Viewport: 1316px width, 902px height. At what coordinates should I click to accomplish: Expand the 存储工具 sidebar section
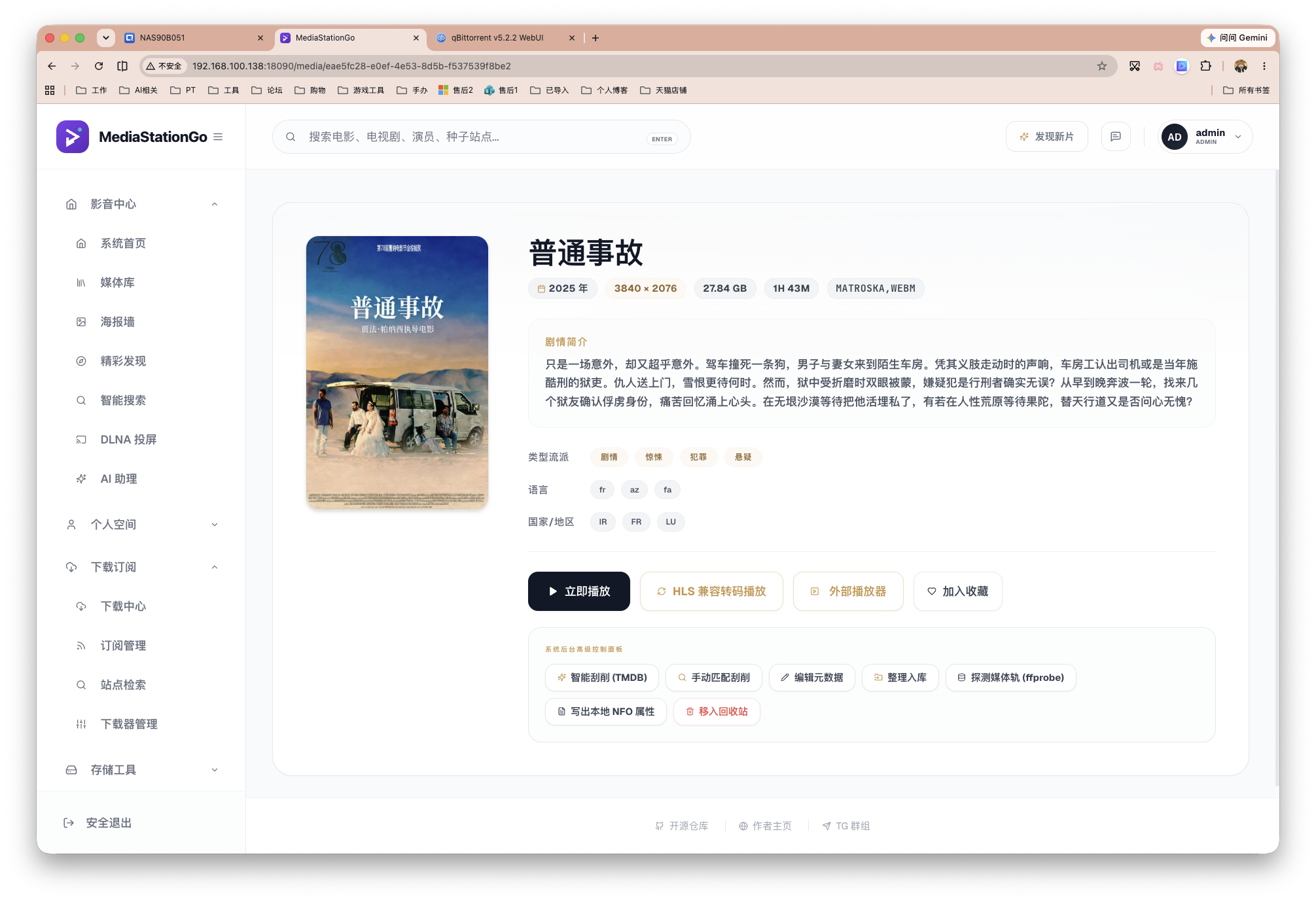click(x=215, y=770)
